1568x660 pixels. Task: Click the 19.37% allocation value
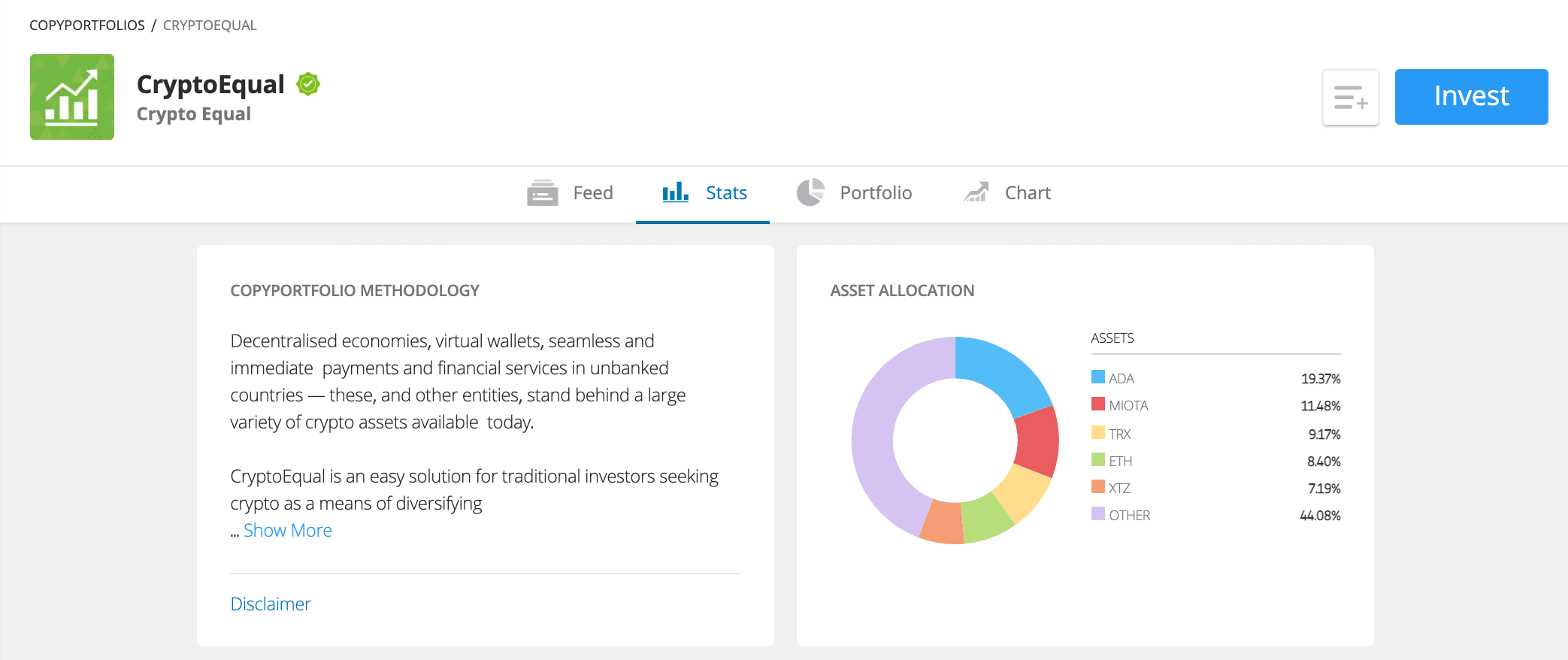point(1321,379)
